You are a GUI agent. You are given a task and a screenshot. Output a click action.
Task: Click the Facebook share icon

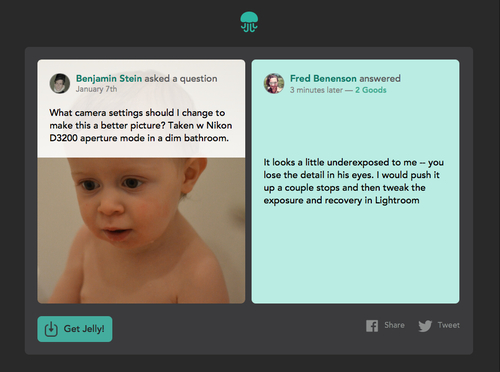(x=372, y=326)
